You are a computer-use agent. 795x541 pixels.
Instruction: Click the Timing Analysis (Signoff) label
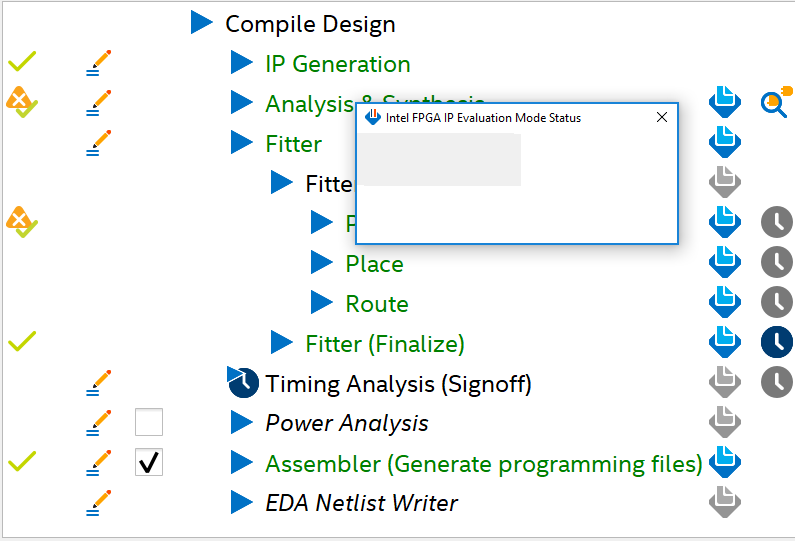[x=398, y=384]
